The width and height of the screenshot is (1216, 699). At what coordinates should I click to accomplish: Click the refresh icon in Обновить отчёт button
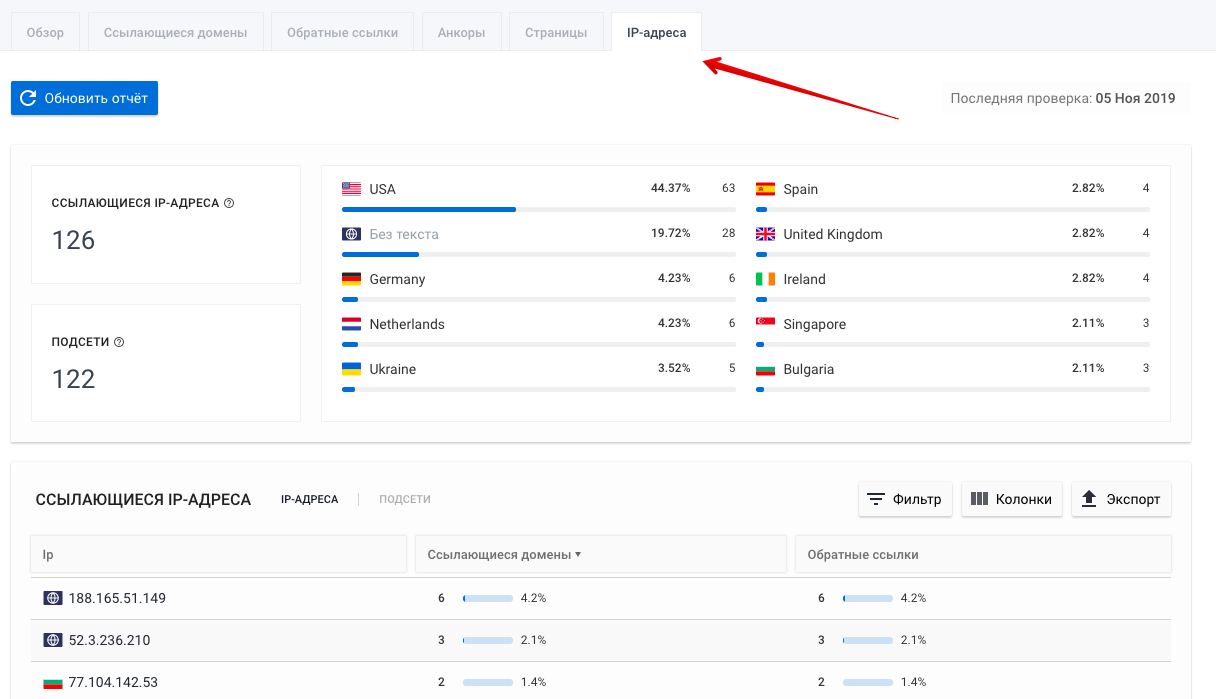(x=28, y=98)
